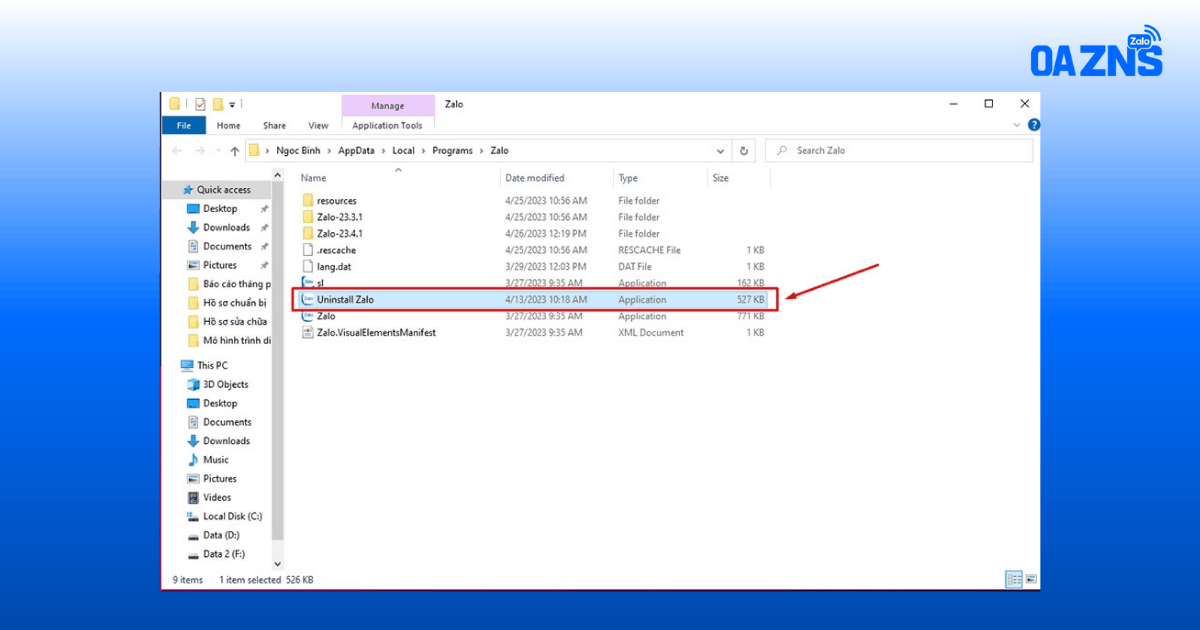Click chevron after Programs in breadcrumb

[483, 151]
